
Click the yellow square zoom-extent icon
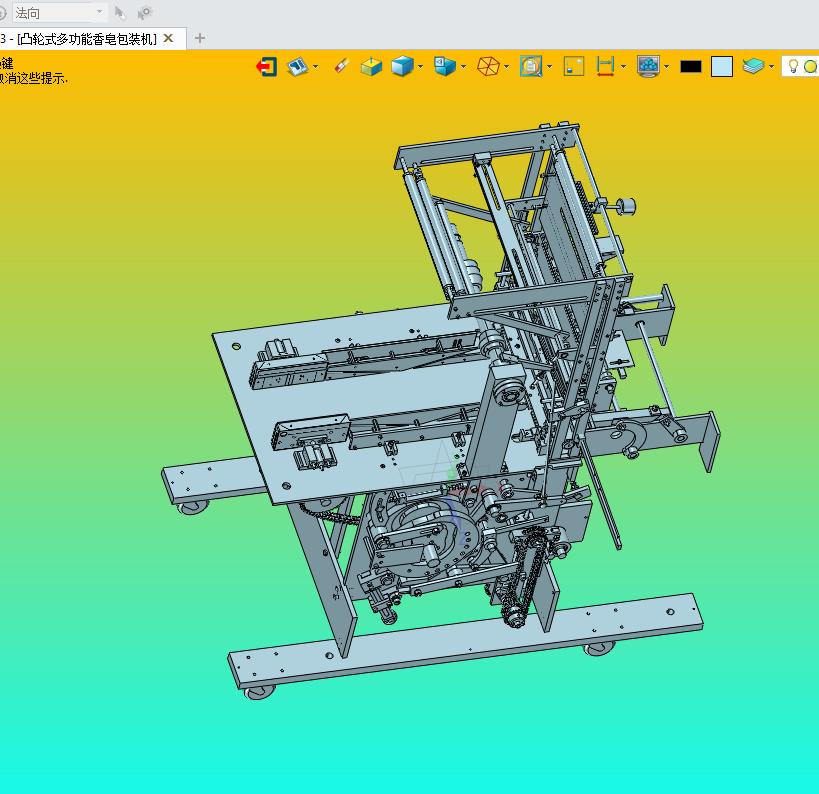point(574,67)
